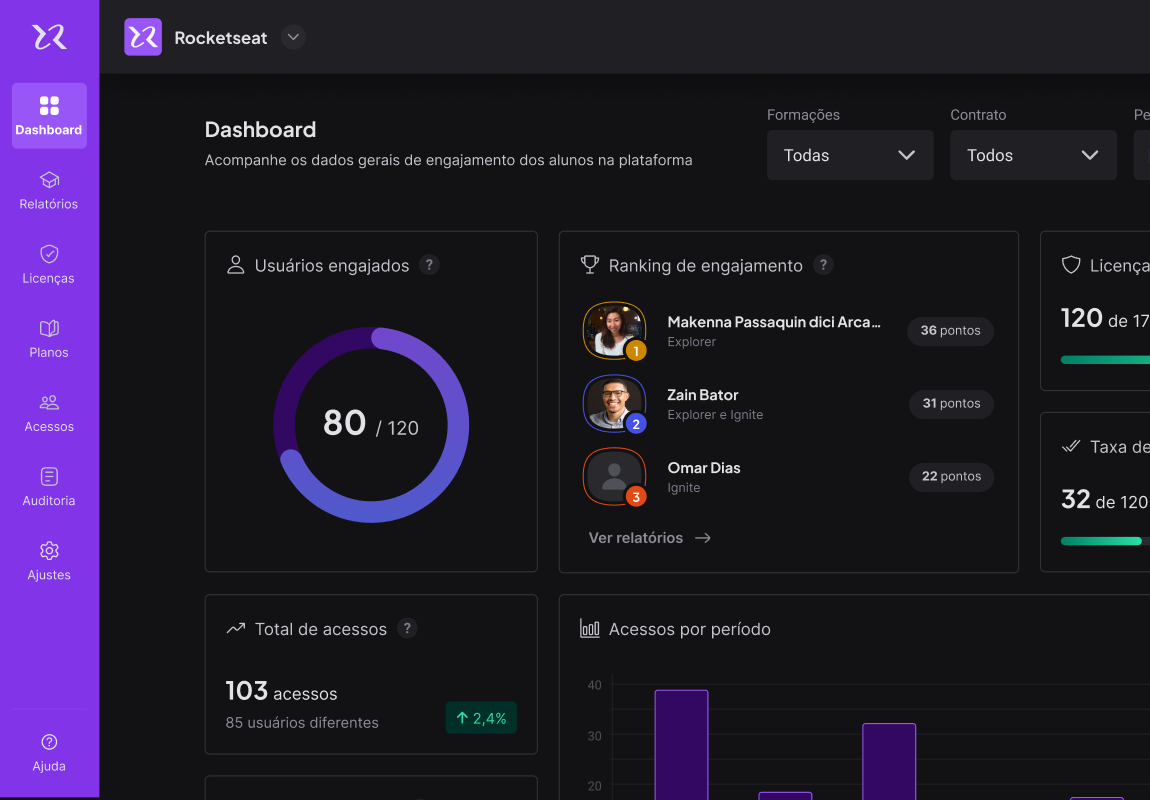Click the 2,4% growth badge
The height and width of the screenshot is (800, 1150).
tap(481, 718)
